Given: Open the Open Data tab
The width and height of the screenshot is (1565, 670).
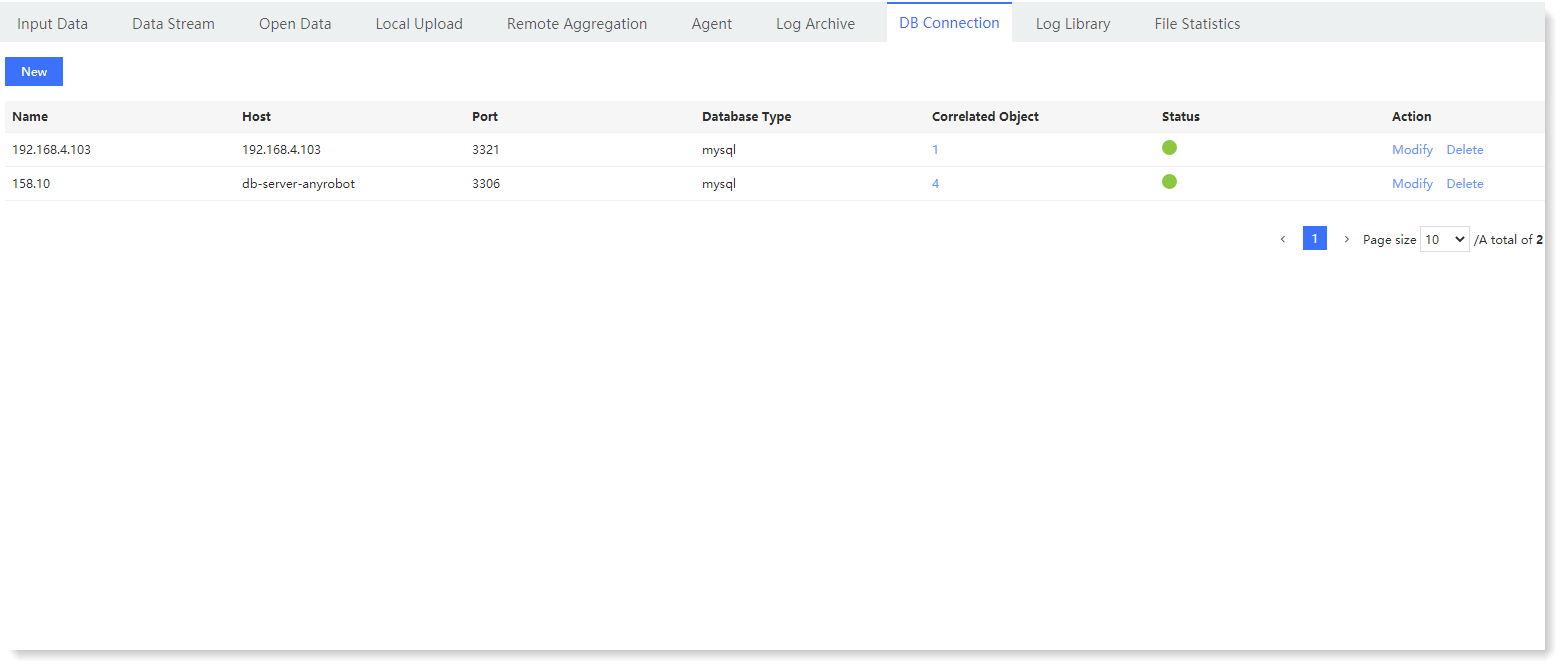Looking at the screenshot, I should point(295,24).
